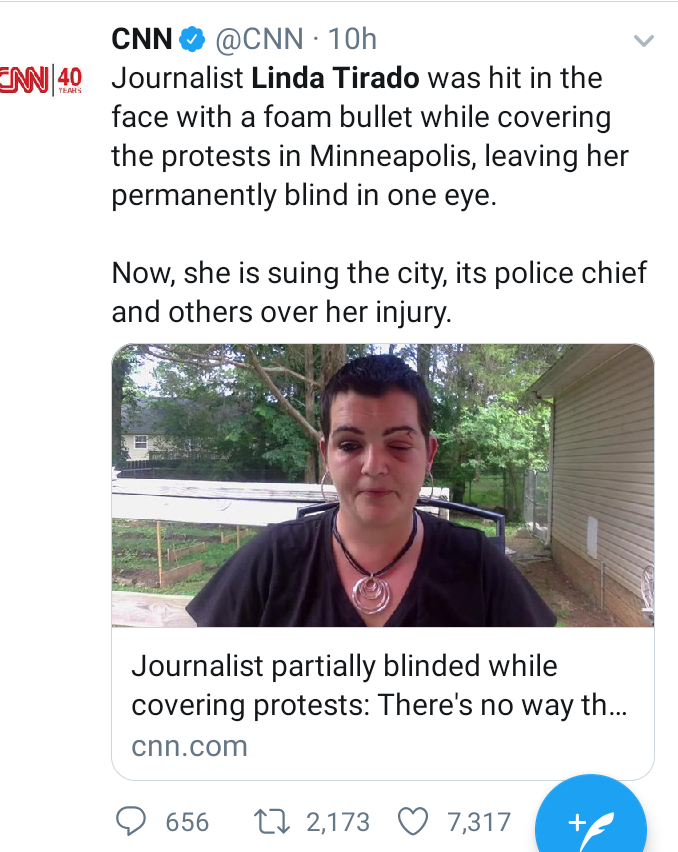Click the 2,173 retweets count
The width and height of the screenshot is (678, 852).
338,822
